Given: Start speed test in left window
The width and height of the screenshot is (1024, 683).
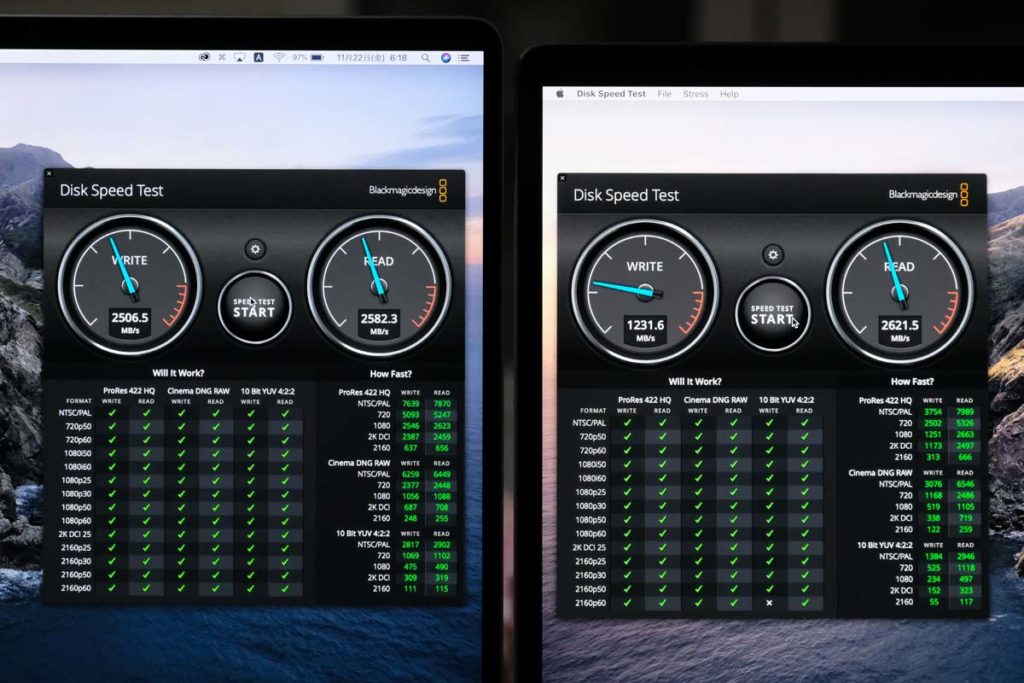Looking at the screenshot, I should pos(255,308).
